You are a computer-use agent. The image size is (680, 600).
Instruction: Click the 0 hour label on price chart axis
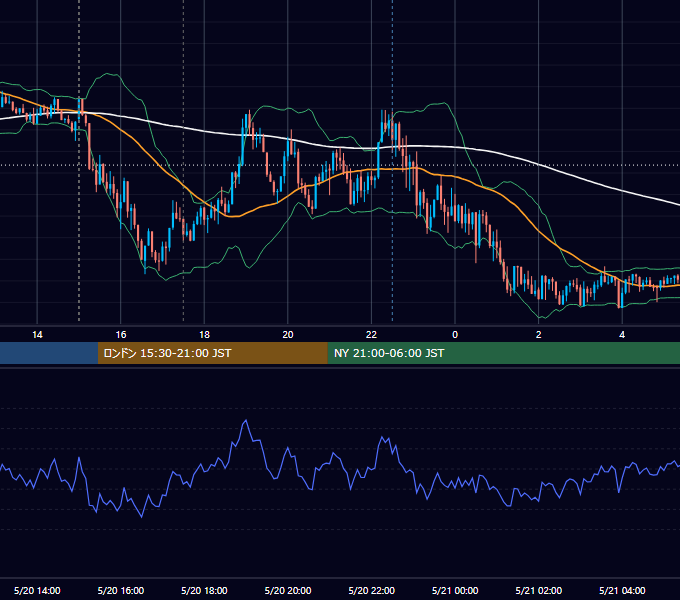coord(455,335)
